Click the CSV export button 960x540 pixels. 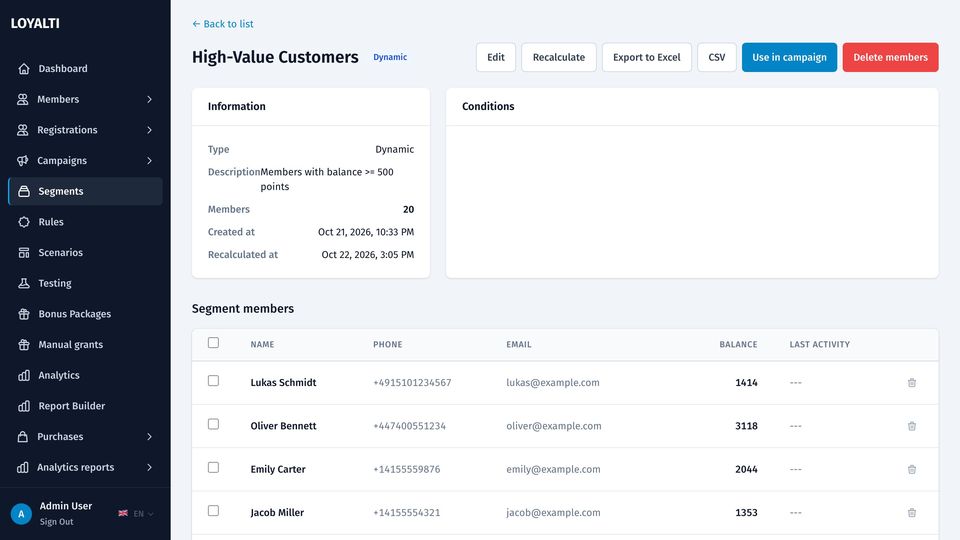[x=717, y=57]
